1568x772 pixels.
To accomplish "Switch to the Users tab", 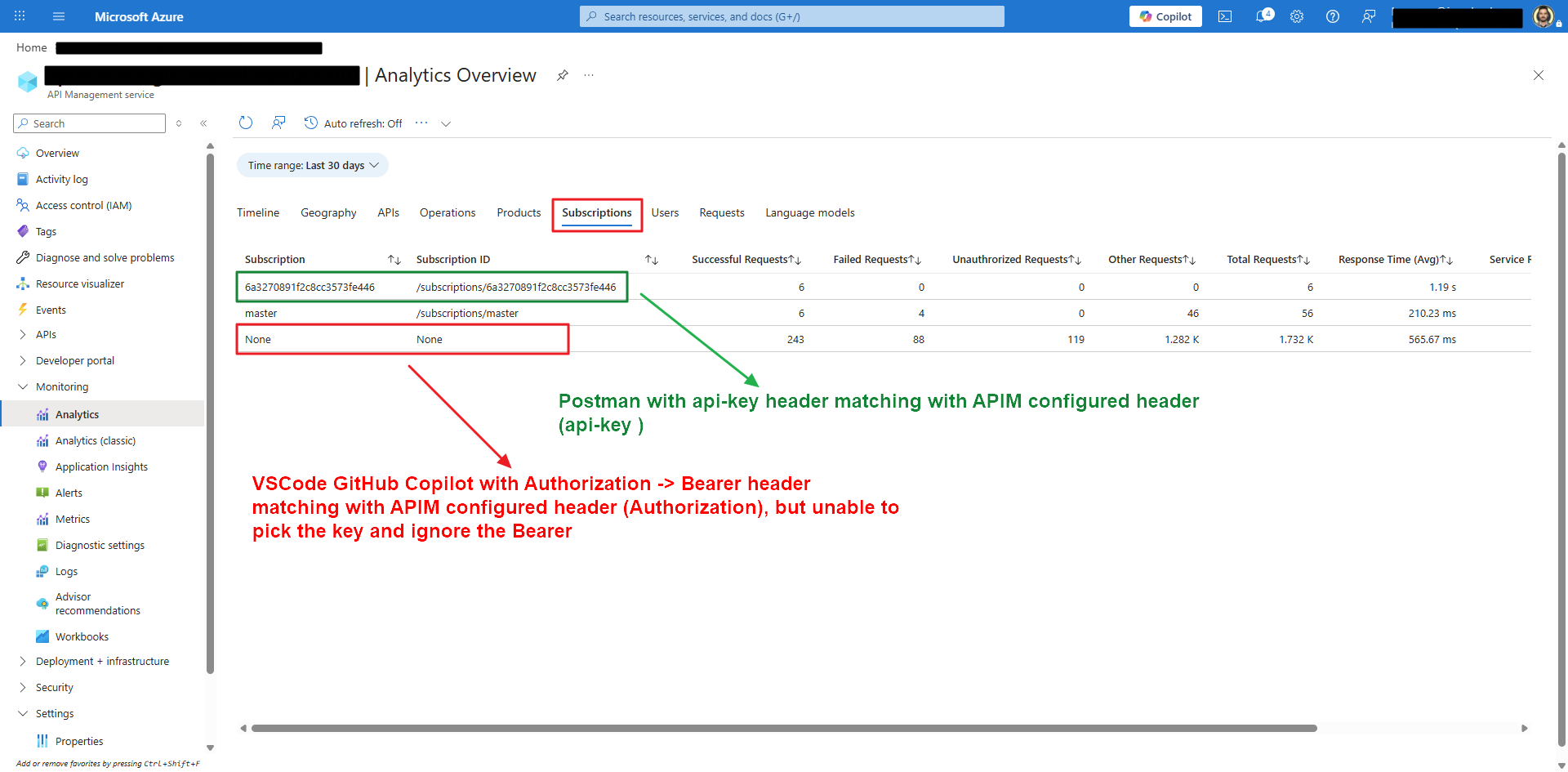I will (665, 212).
